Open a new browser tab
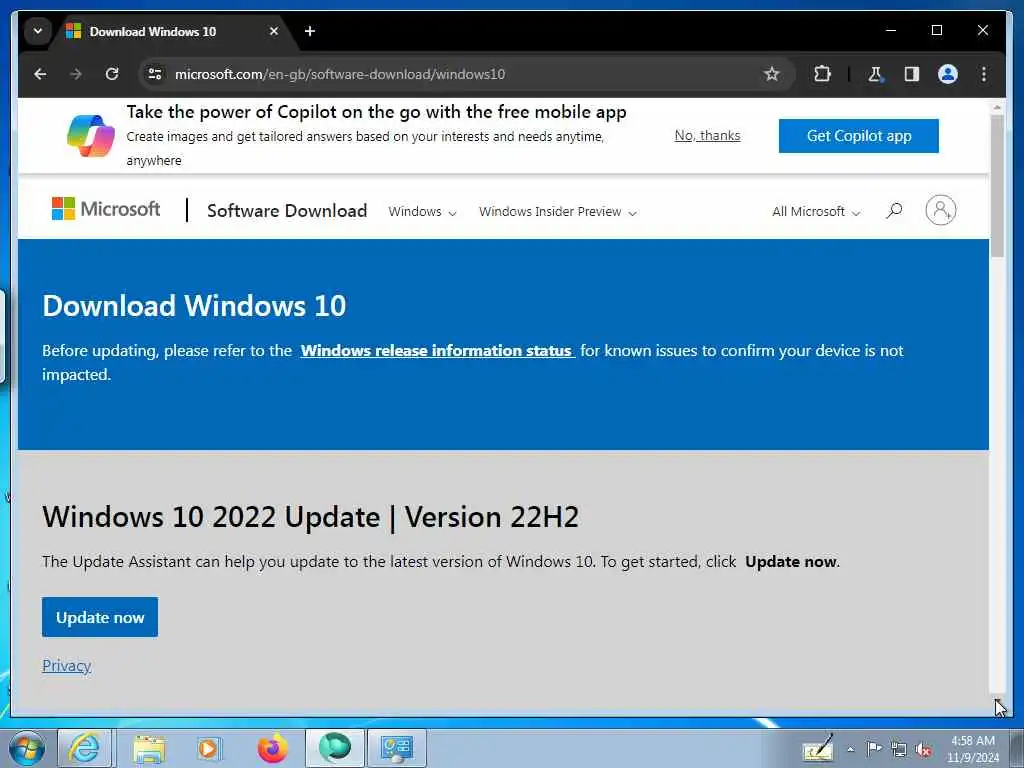The image size is (1024, 768). [310, 31]
